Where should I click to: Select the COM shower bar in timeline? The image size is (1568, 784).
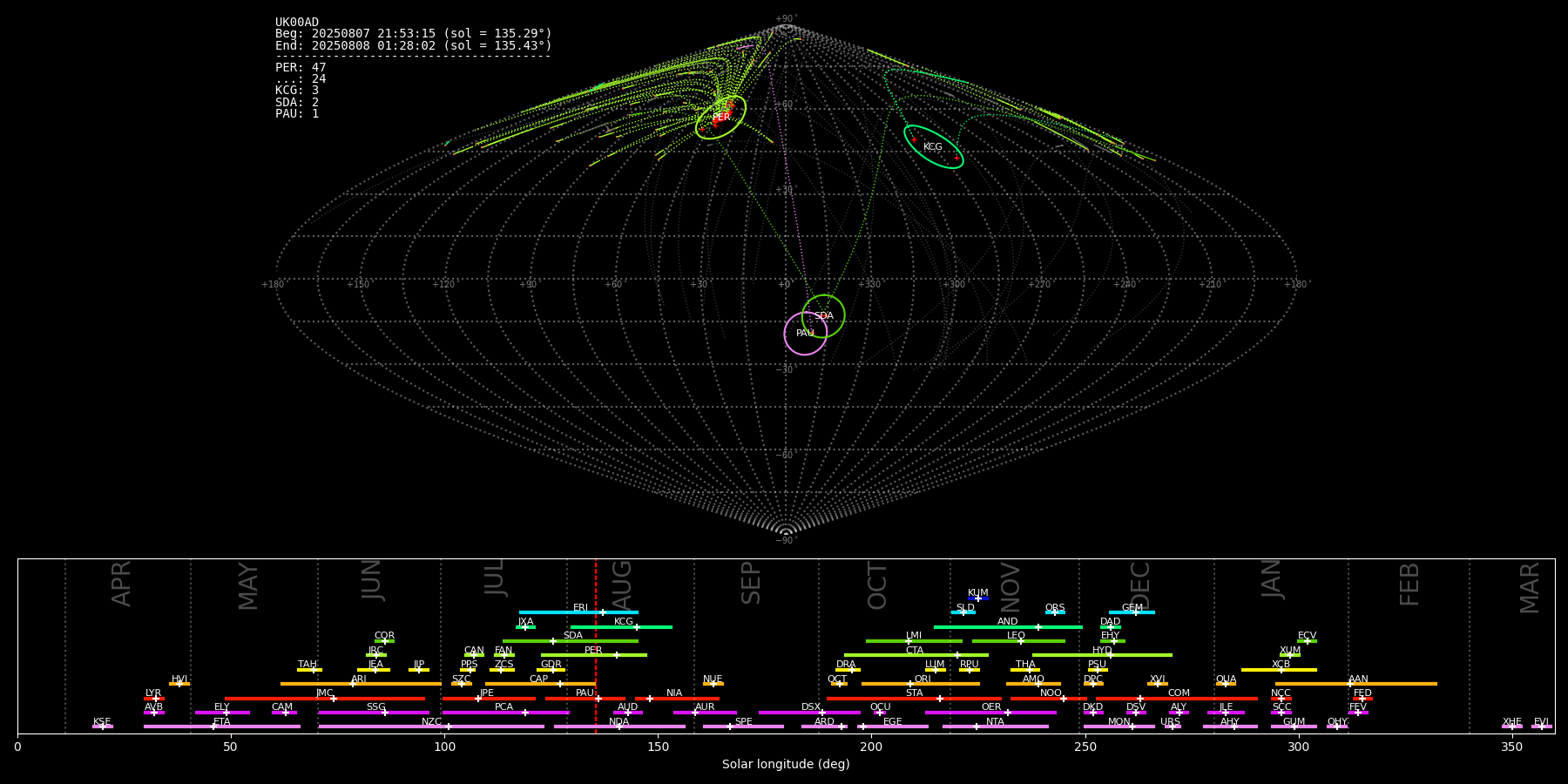coord(1178,699)
